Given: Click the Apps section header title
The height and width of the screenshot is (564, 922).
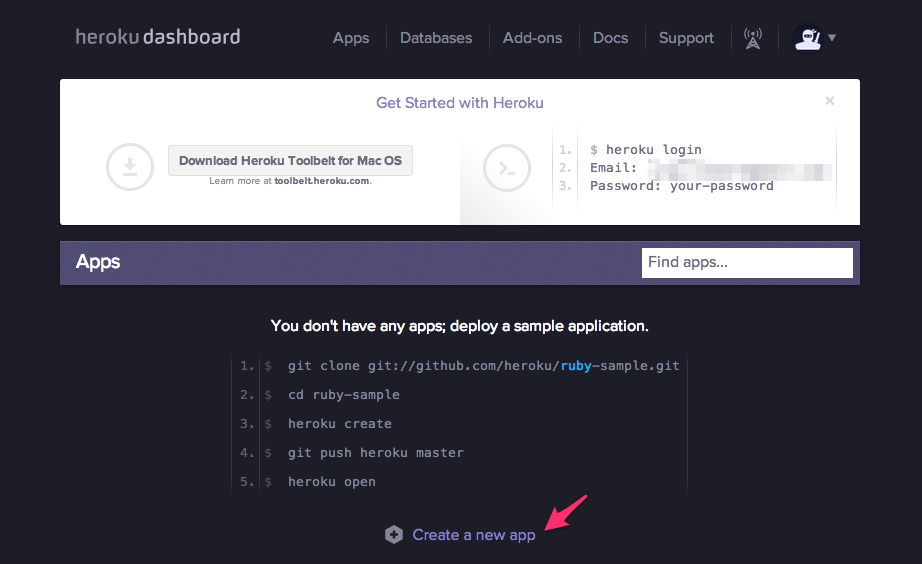Looking at the screenshot, I should 98,262.
